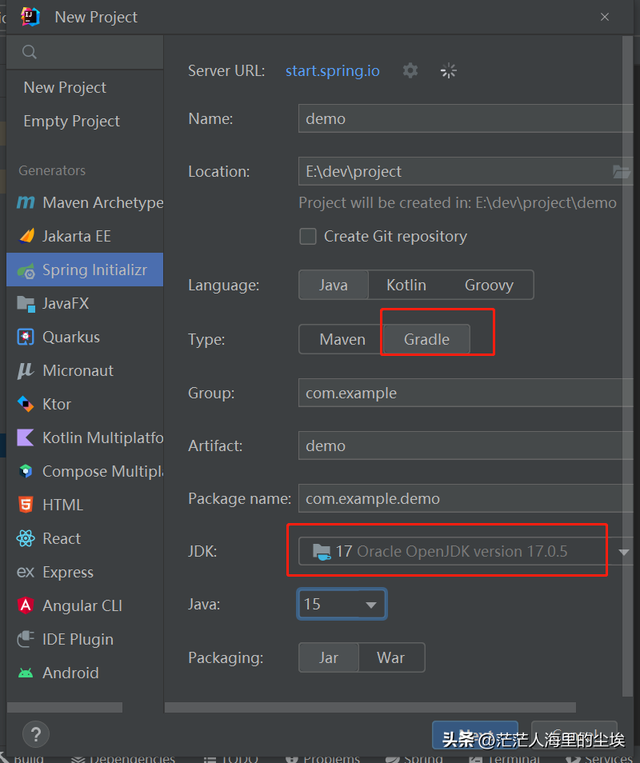Image resolution: width=640 pixels, height=763 pixels.
Task: Click the IDE Plugin icon
Action: coord(26,639)
